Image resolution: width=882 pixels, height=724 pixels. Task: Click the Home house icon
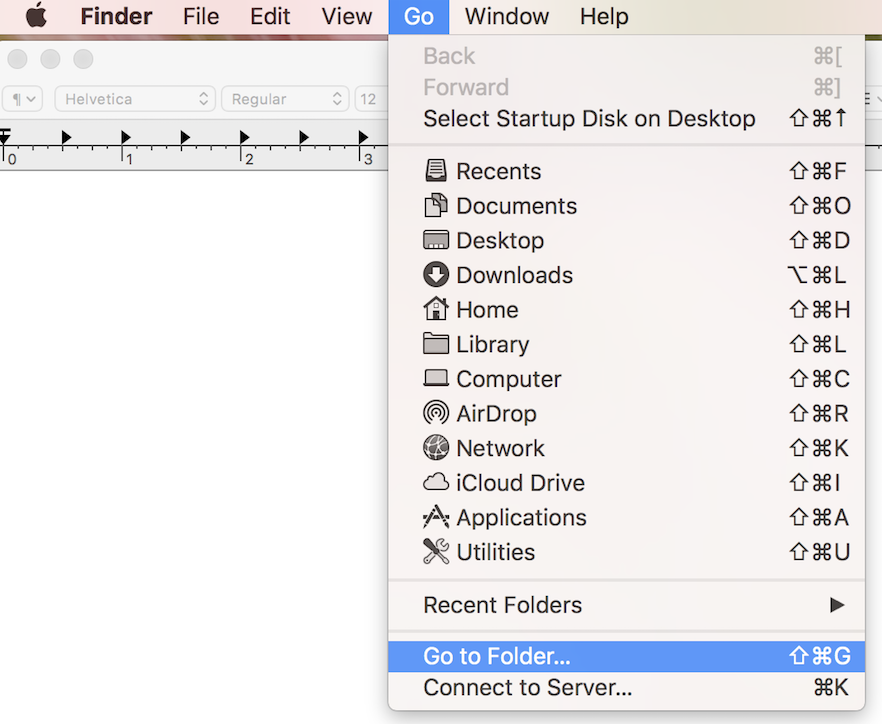click(436, 310)
